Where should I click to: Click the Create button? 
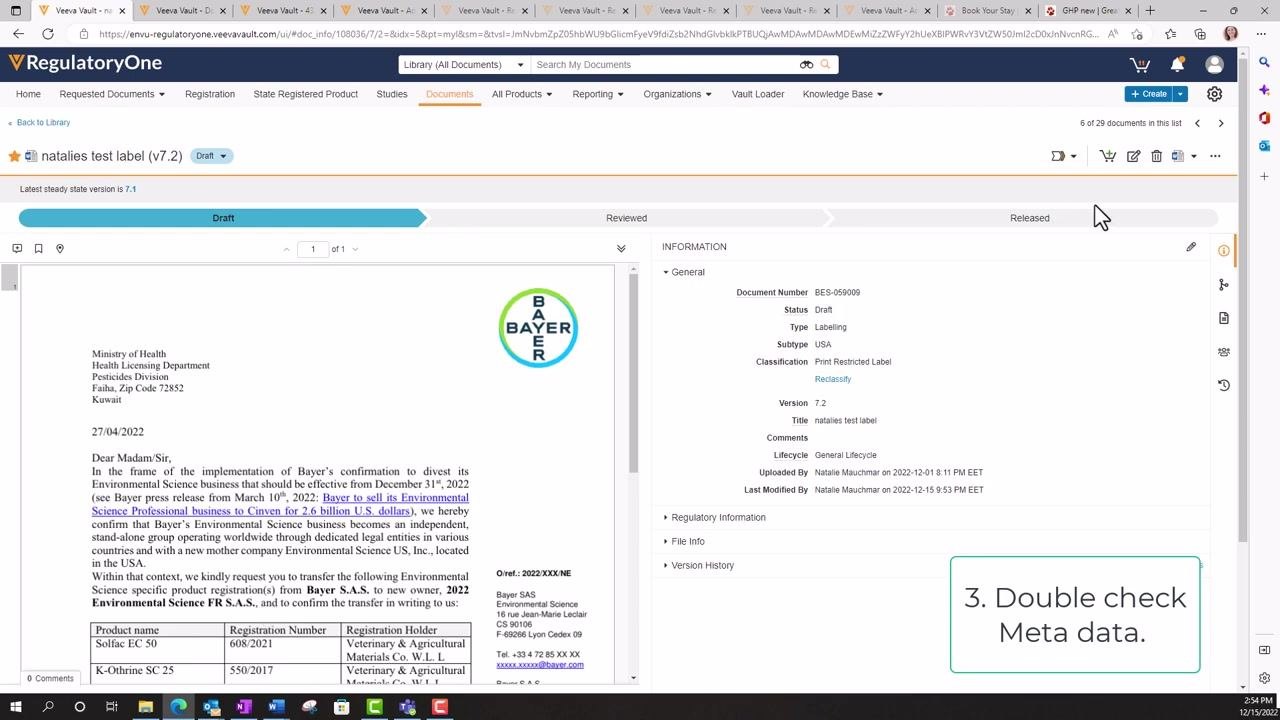point(1149,94)
